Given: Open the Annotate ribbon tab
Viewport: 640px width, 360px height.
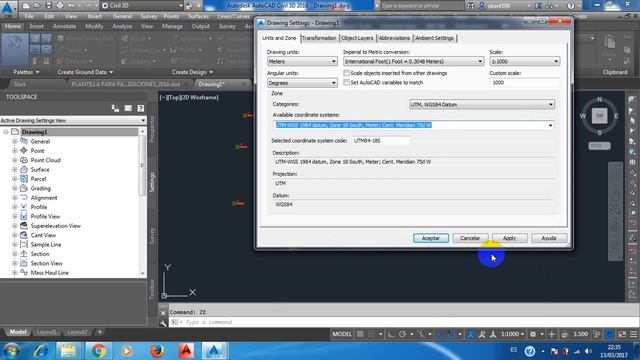Looking at the screenshot, I should click(64, 26).
